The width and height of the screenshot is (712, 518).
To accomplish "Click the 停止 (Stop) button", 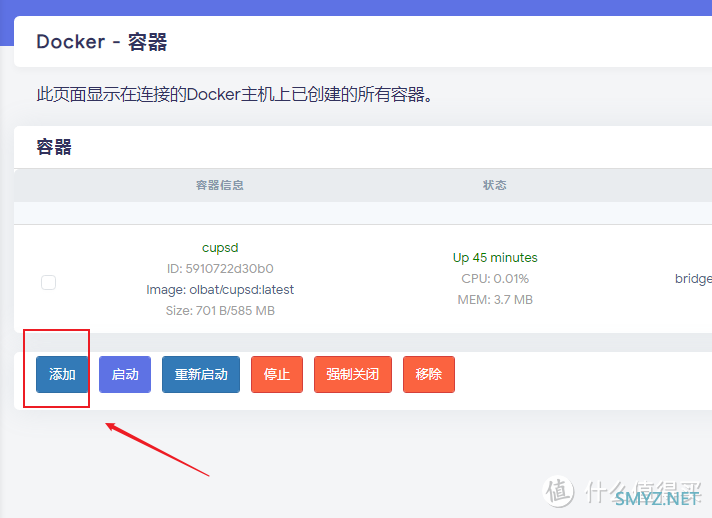I will click(x=277, y=375).
